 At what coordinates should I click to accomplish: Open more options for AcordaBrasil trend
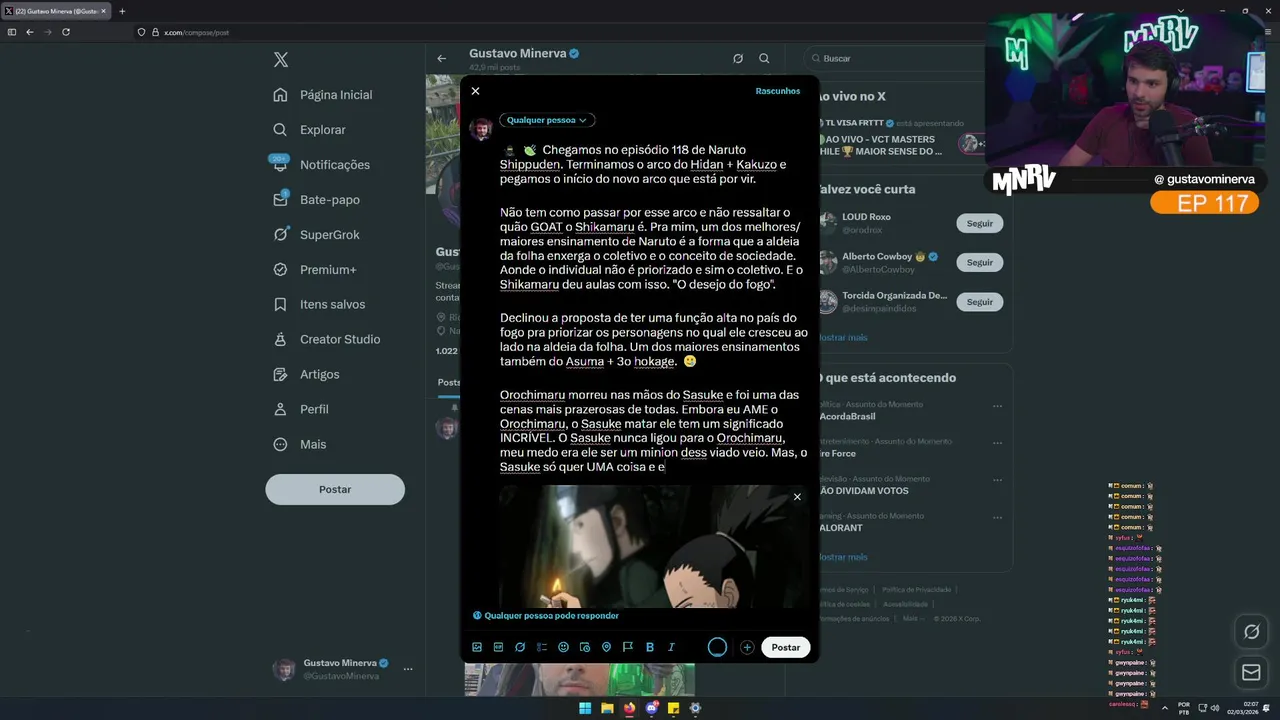[x=997, y=406]
